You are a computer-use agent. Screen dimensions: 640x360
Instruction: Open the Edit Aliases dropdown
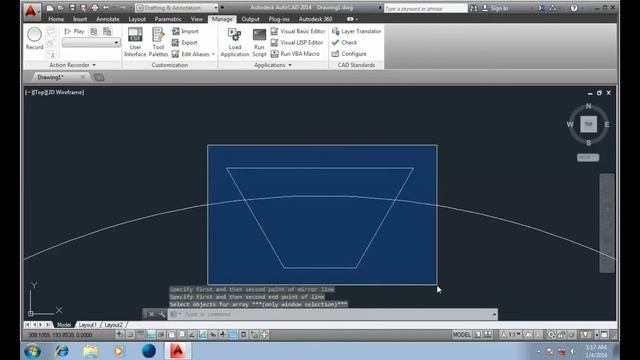tap(213, 54)
